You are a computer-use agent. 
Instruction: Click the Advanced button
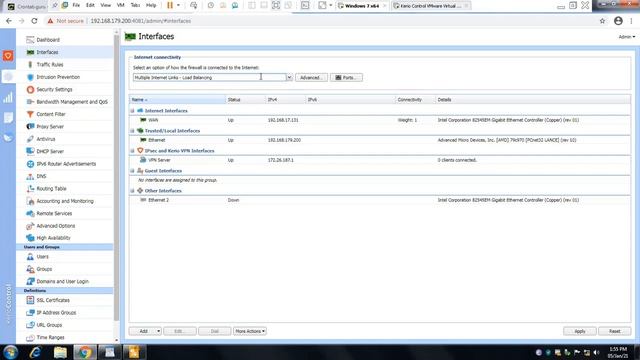click(x=311, y=78)
